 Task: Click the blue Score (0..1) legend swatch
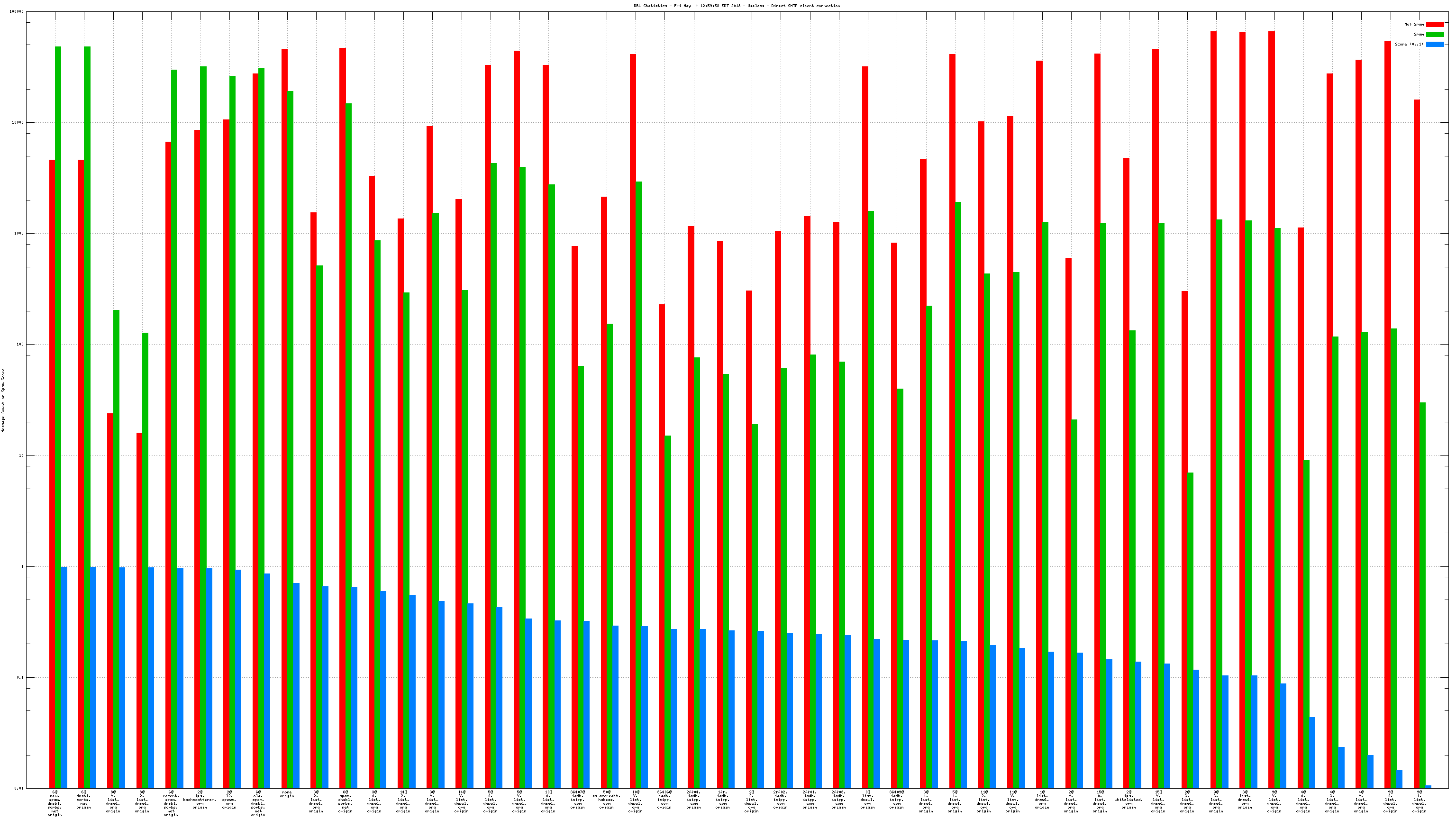(x=1435, y=44)
